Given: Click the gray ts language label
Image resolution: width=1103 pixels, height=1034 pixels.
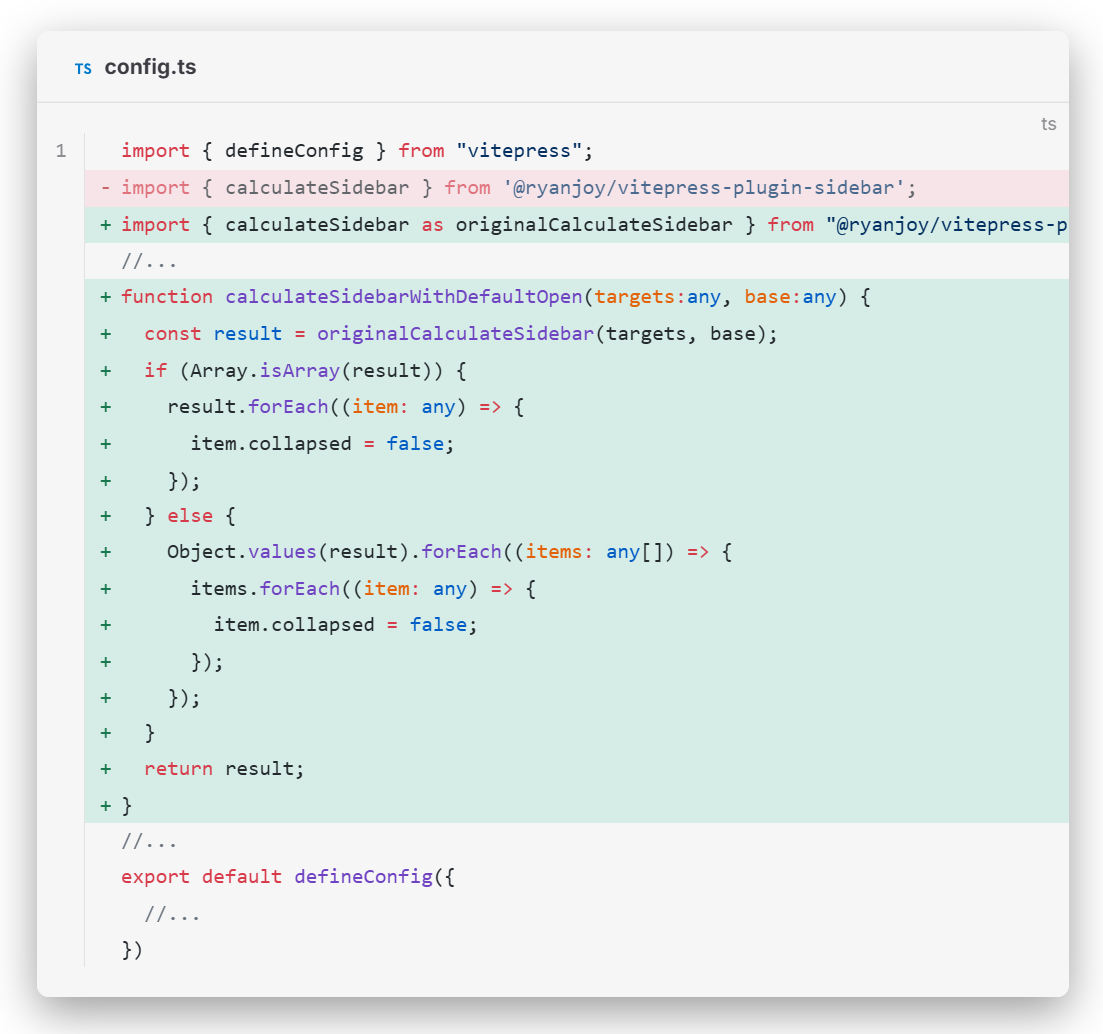Looking at the screenshot, I should point(1048,124).
